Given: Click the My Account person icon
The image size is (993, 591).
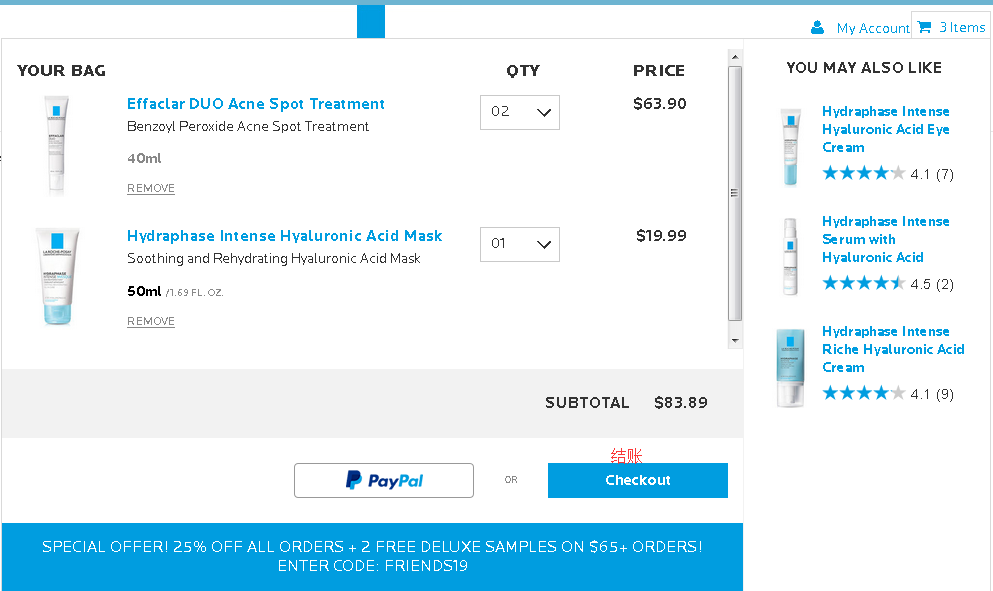Looking at the screenshot, I should 818,28.
